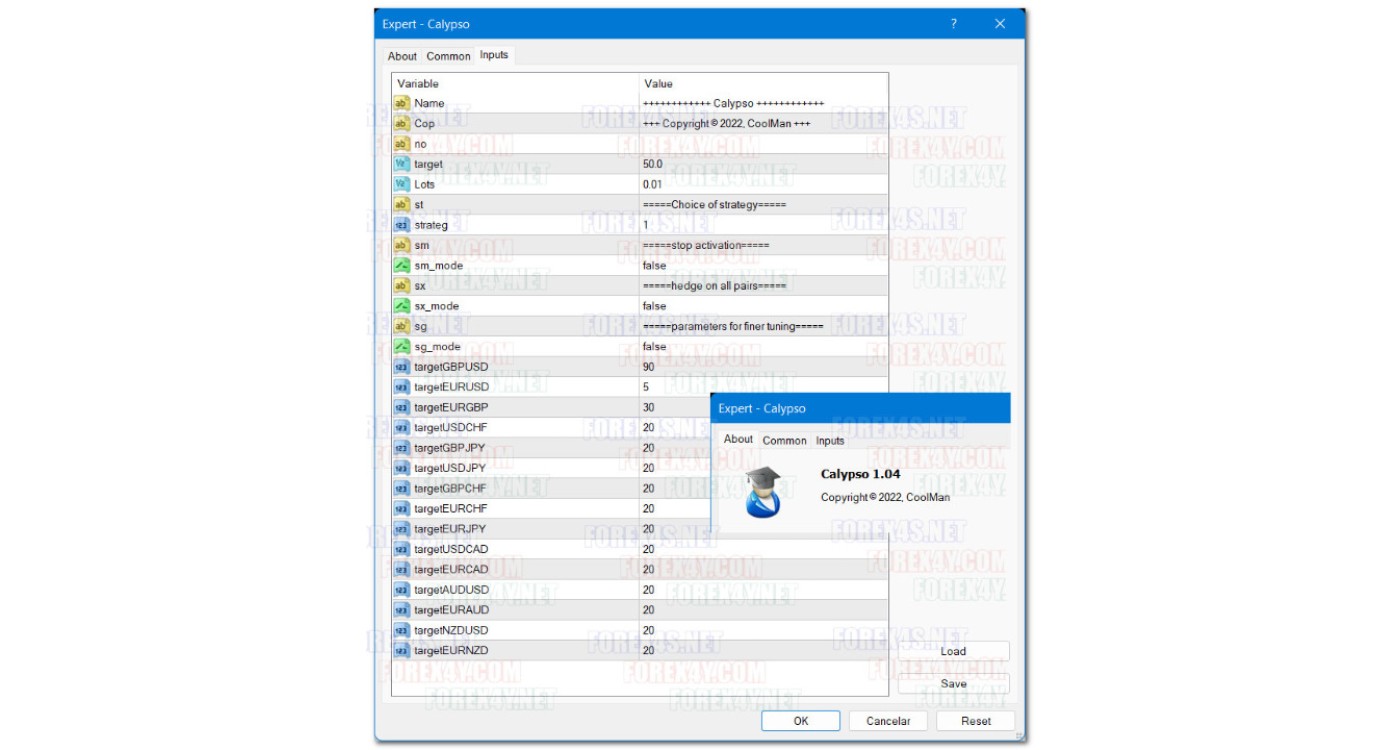Click the Load button
This screenshot has width=1400, height=750.
tap(953, 651)
